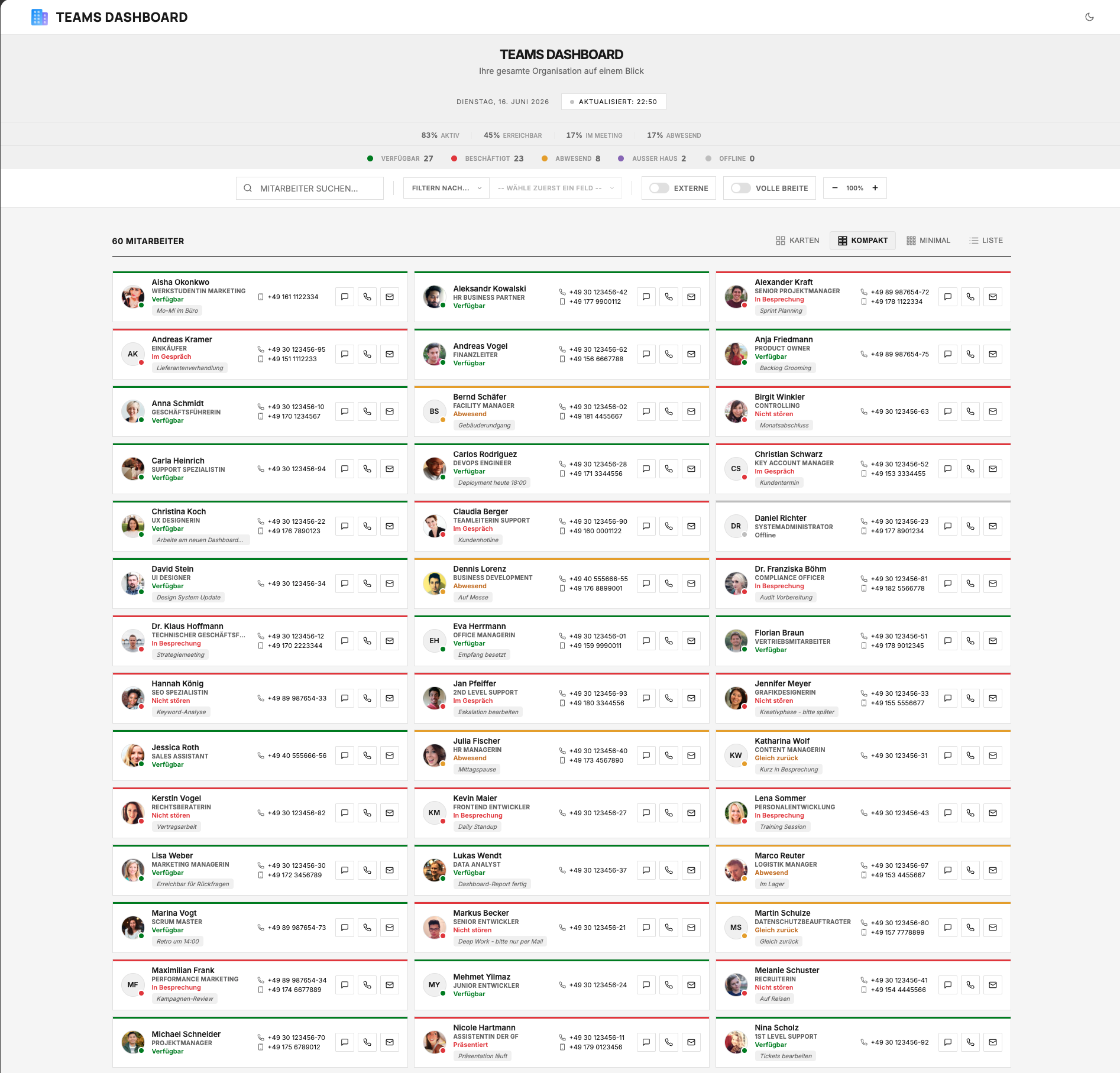The image size is (1120, 1073).
Task: Click the Mitarbeiter suchen search field
Action: click(x=310, y=188)
